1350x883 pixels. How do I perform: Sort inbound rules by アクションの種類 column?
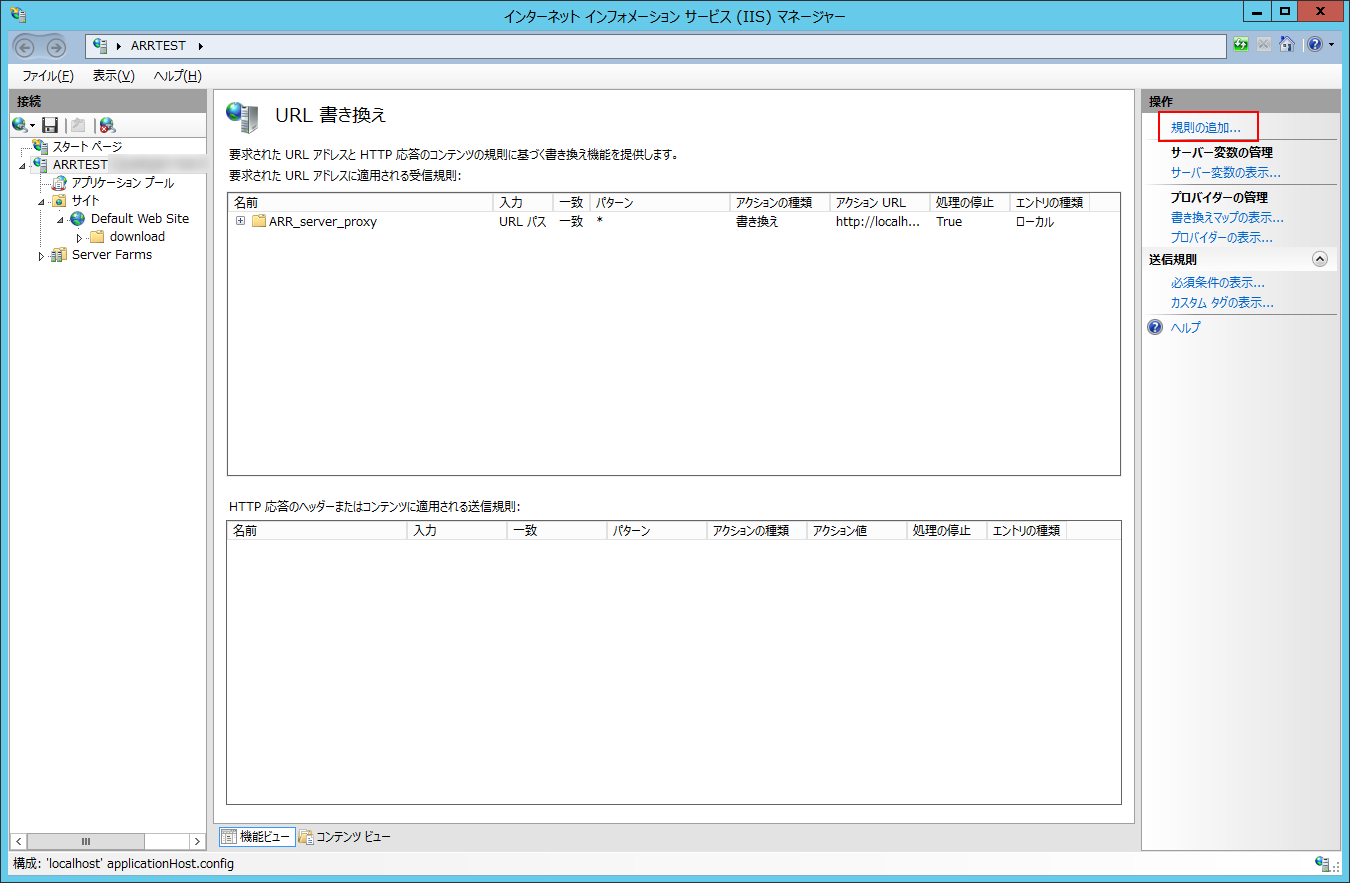click(779, 203)
